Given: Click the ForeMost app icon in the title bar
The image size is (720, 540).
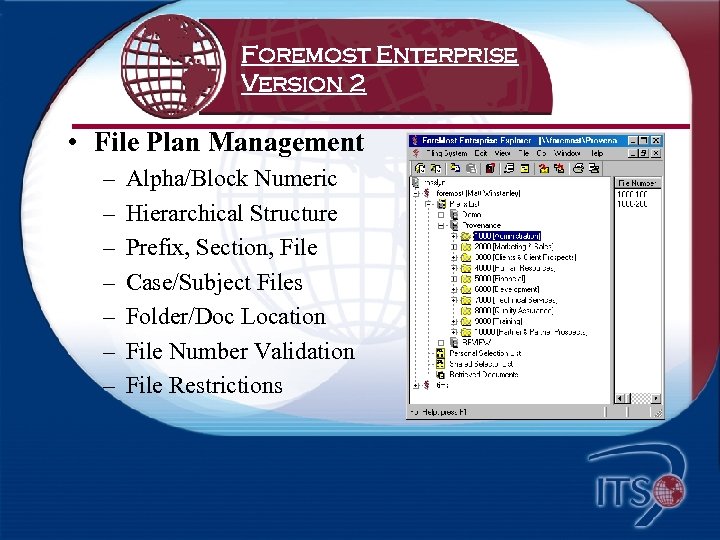Looking at the screenshot, I should click(x=415, y=141).
